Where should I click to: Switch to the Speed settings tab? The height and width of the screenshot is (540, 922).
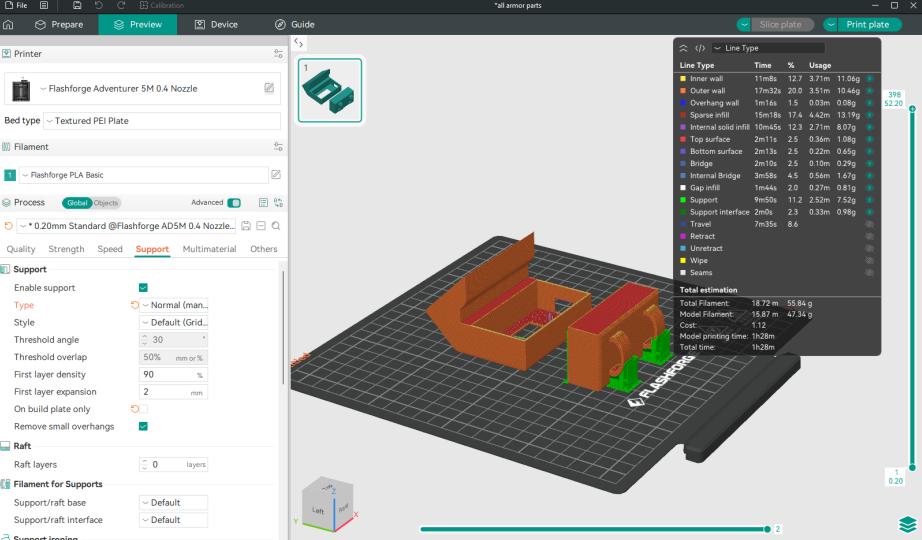click(110, 249)
